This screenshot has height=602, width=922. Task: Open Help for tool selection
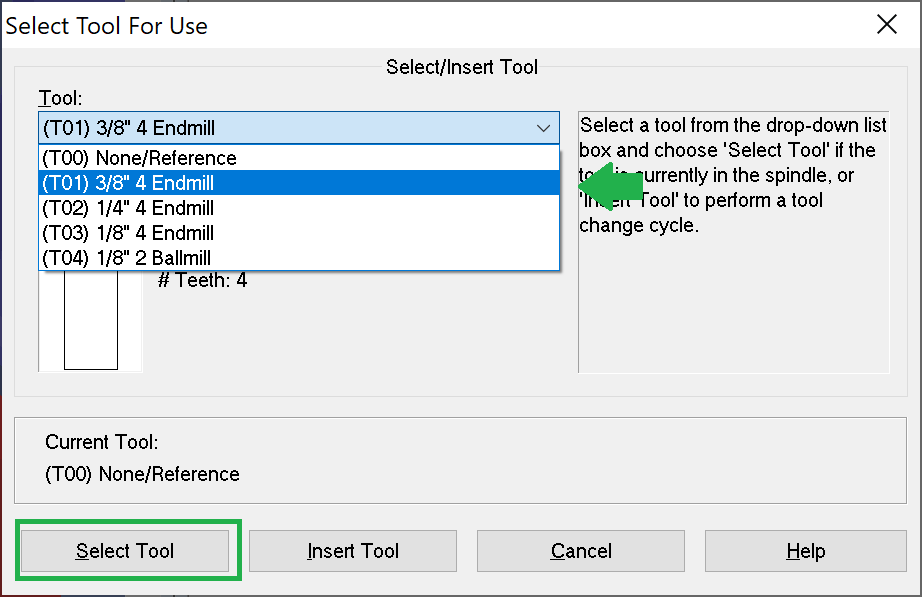[805, 551]
